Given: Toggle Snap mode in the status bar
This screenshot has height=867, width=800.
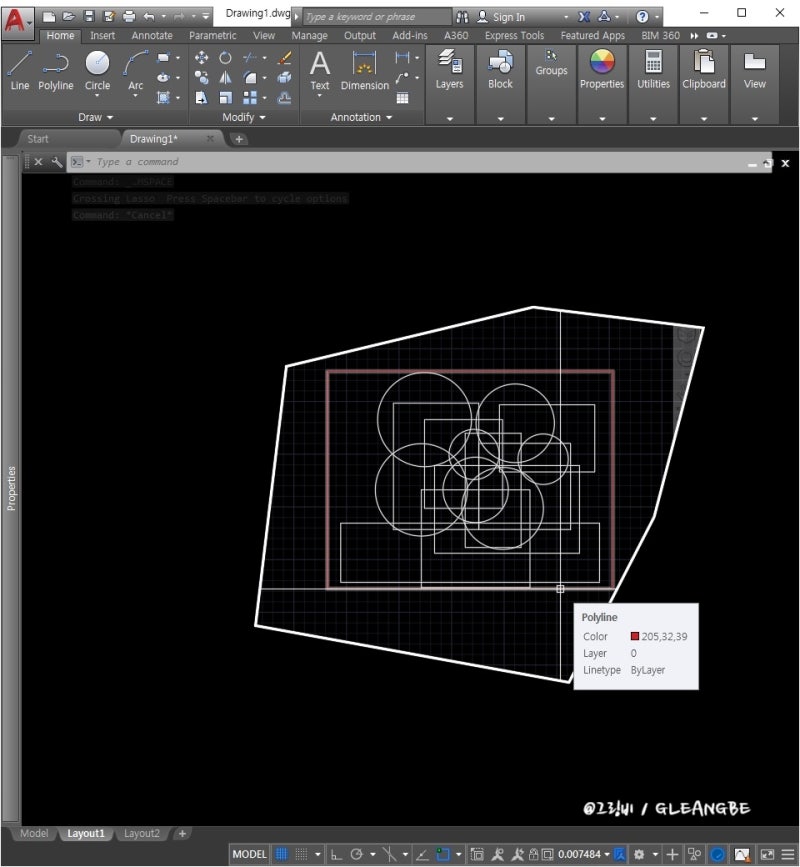Looking at the screenshot, I should pos(303,853).
